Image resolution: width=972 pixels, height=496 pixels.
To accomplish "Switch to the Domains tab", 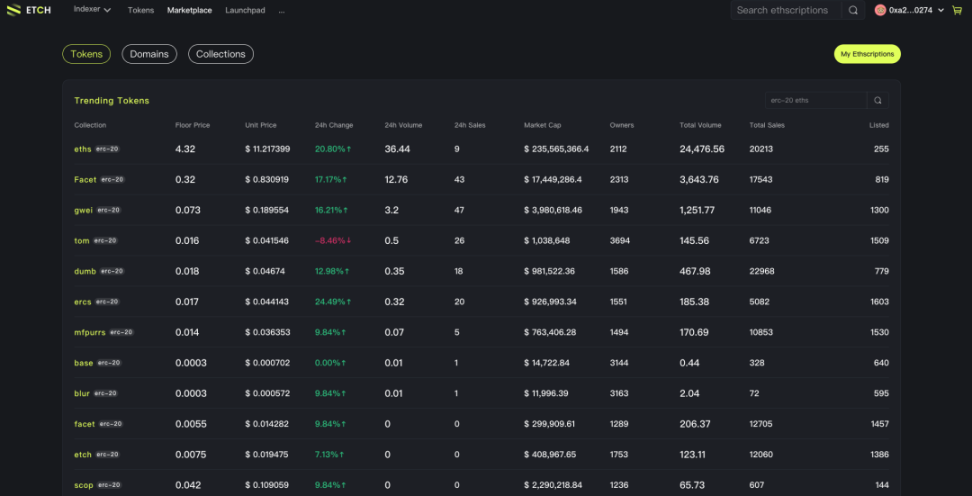I will coord(149,54).
